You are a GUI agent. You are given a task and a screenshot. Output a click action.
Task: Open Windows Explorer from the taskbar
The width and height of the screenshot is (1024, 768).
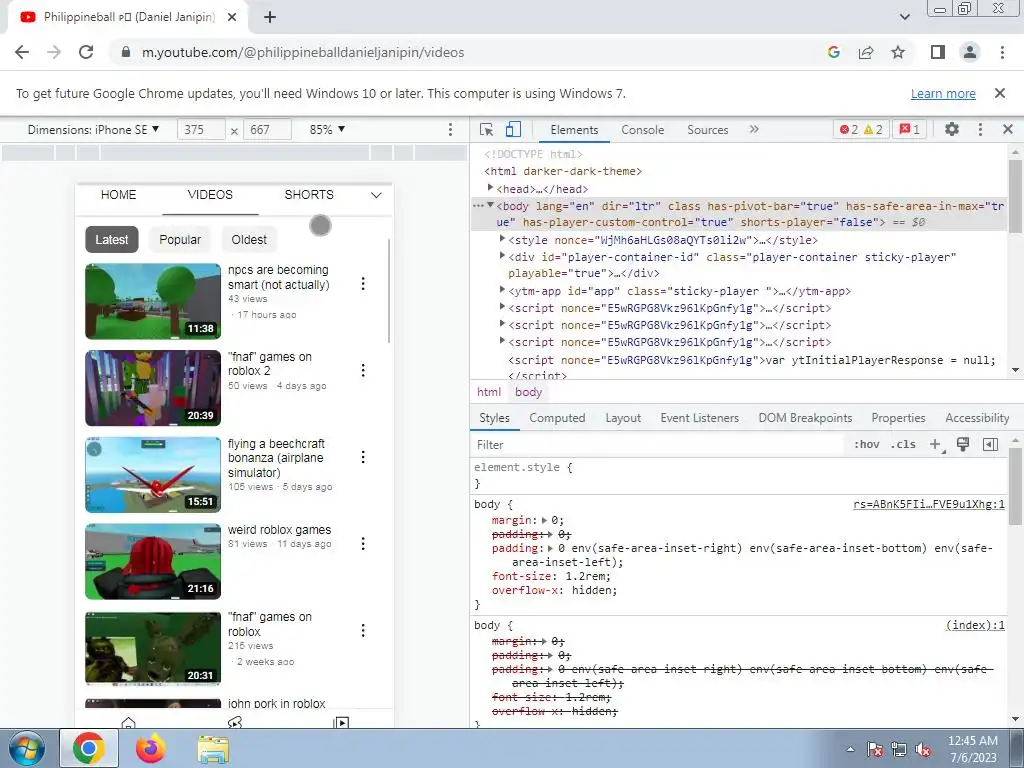coord(214,749)
